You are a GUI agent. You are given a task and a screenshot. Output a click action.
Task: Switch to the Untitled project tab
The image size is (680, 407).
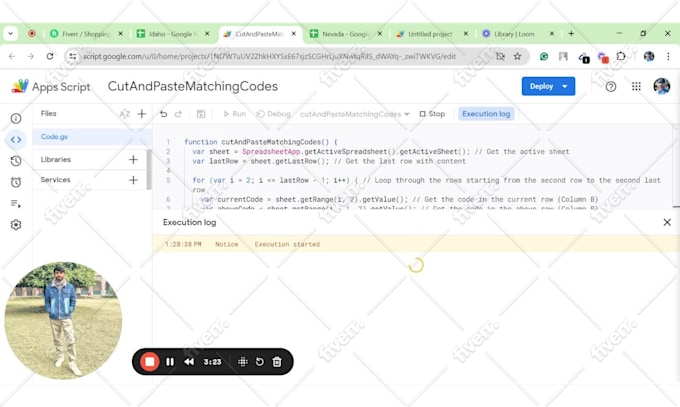pyautogui.click(x=430, y=33)
